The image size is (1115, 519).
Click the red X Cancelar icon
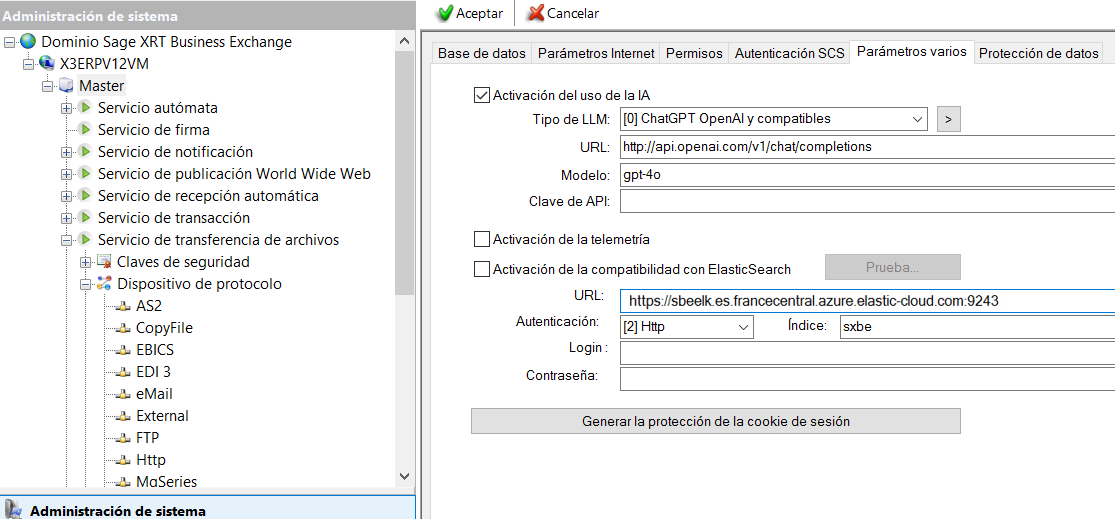click(535, 13)
